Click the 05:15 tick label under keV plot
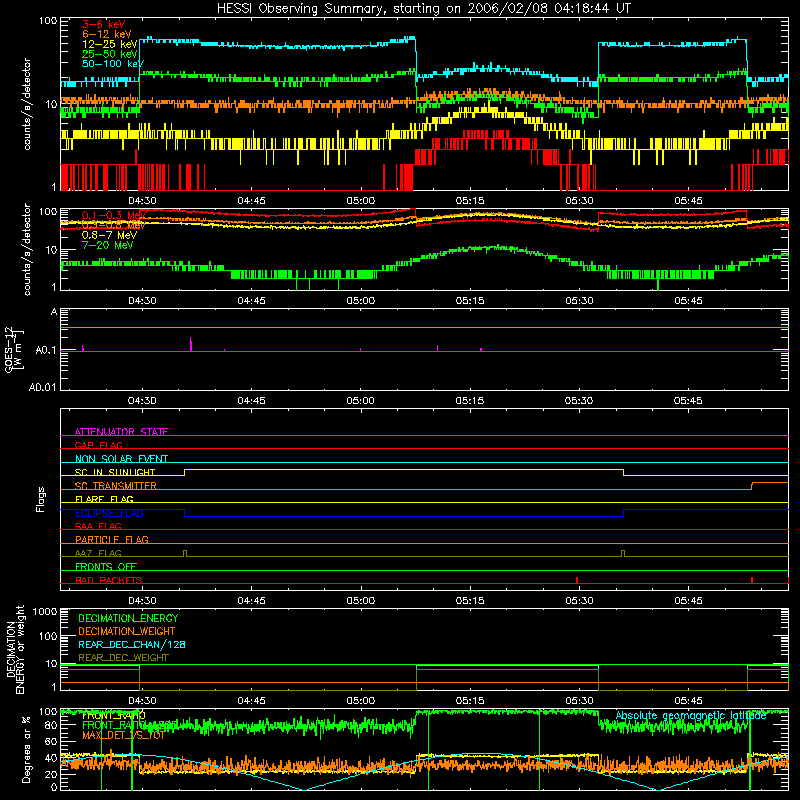Image resolution: width=800 pixels, height=800 pixels. tap(470, 201)
